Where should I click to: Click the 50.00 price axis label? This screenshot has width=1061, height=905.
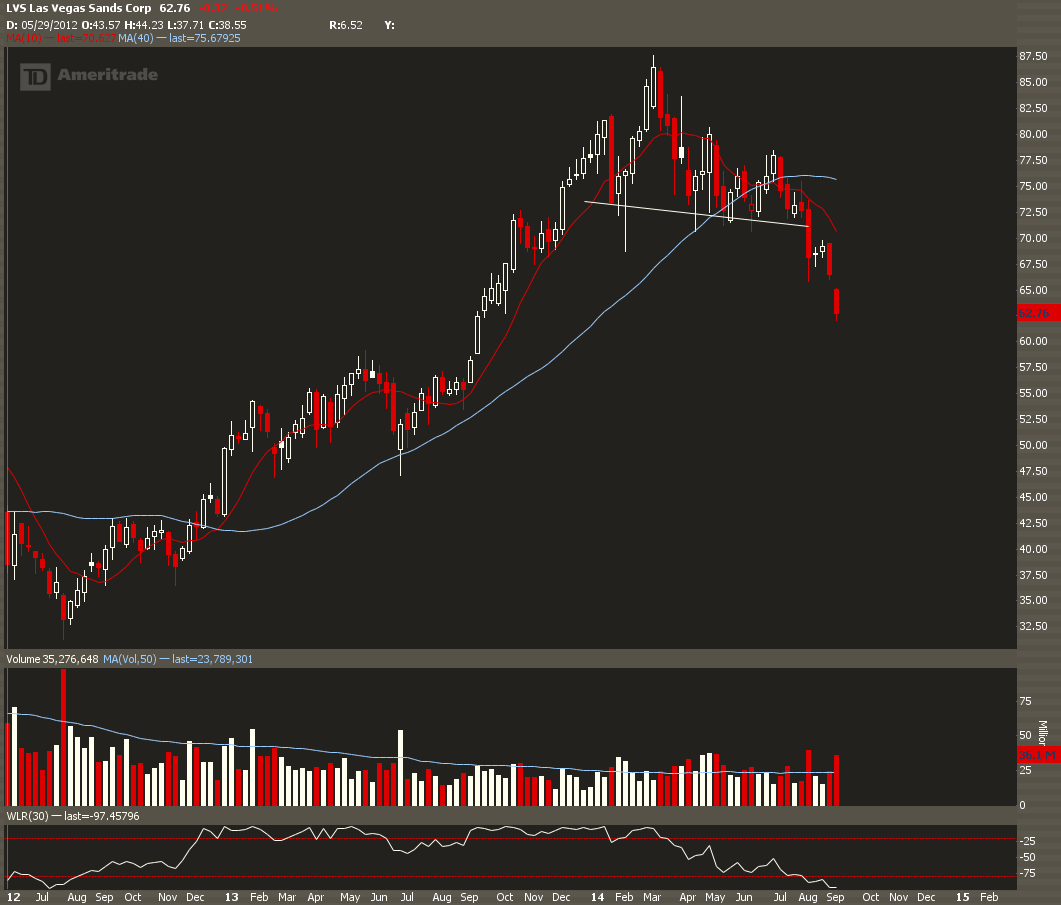1033,445
